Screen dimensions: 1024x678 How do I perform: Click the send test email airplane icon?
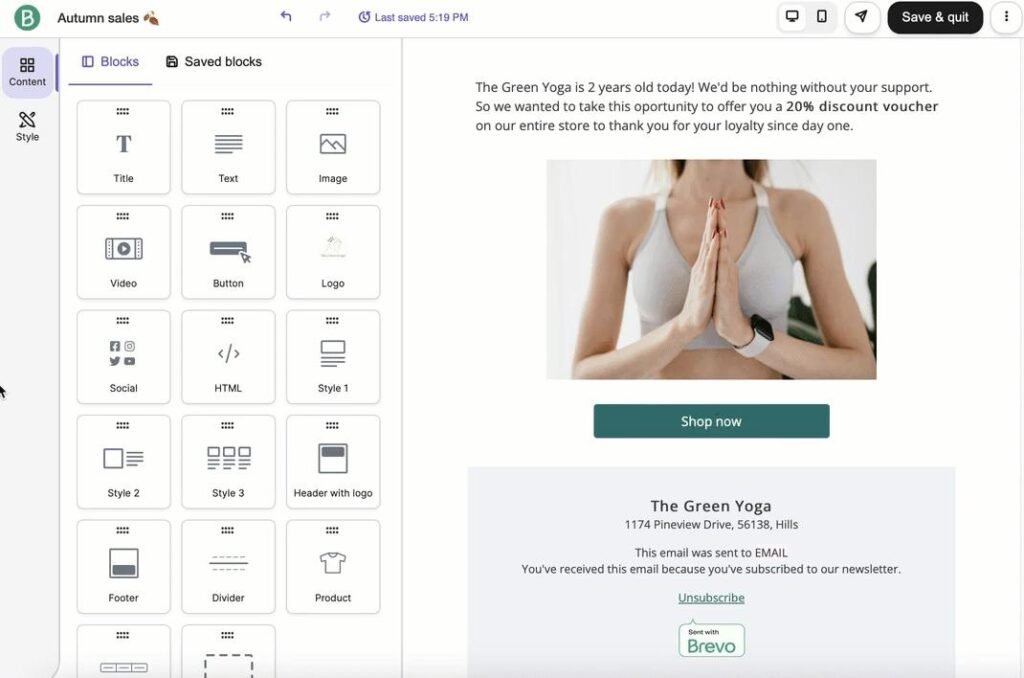[x=861, y=17]
